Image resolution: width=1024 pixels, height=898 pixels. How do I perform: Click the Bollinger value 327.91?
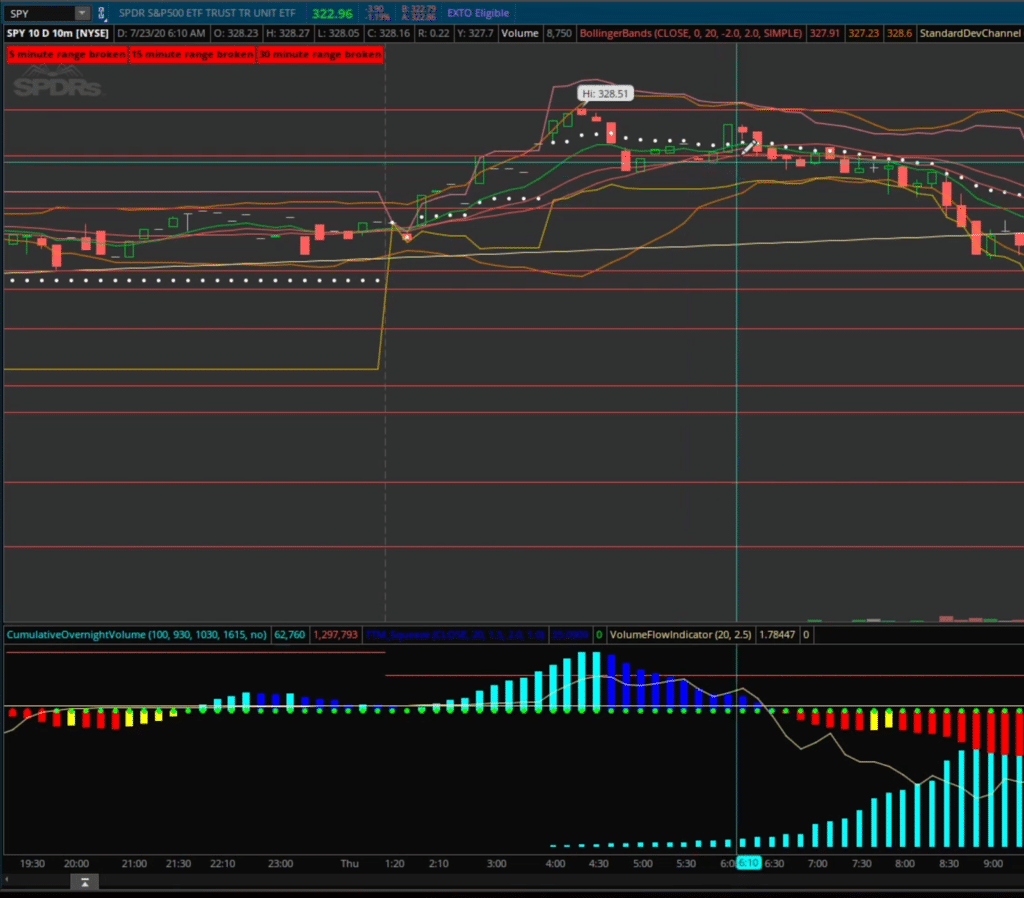click(824, 33)
